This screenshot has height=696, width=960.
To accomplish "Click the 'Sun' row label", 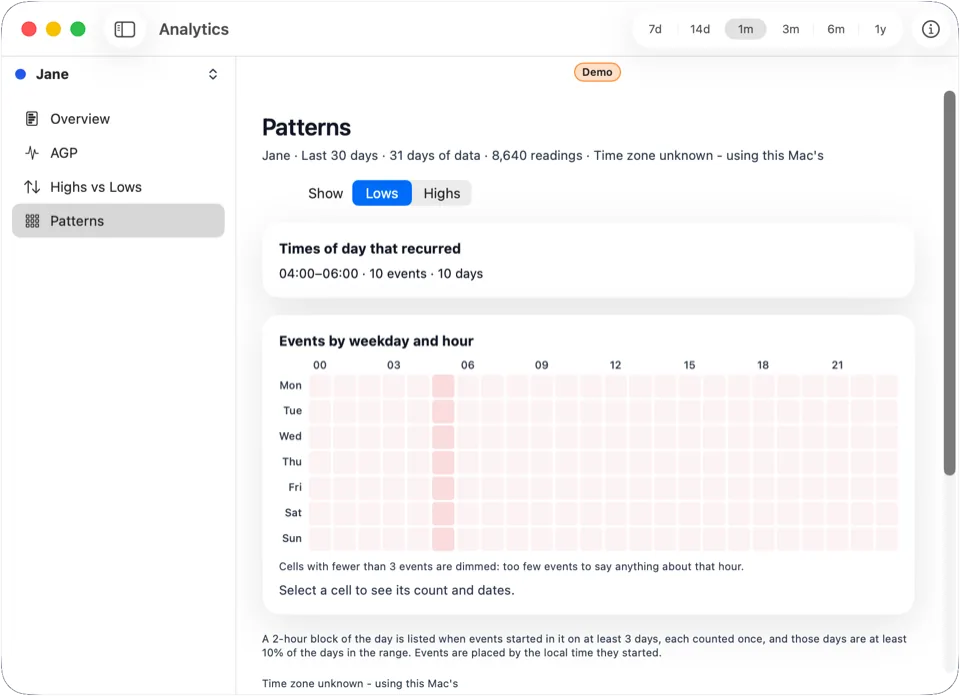I will tap(291, 538).
